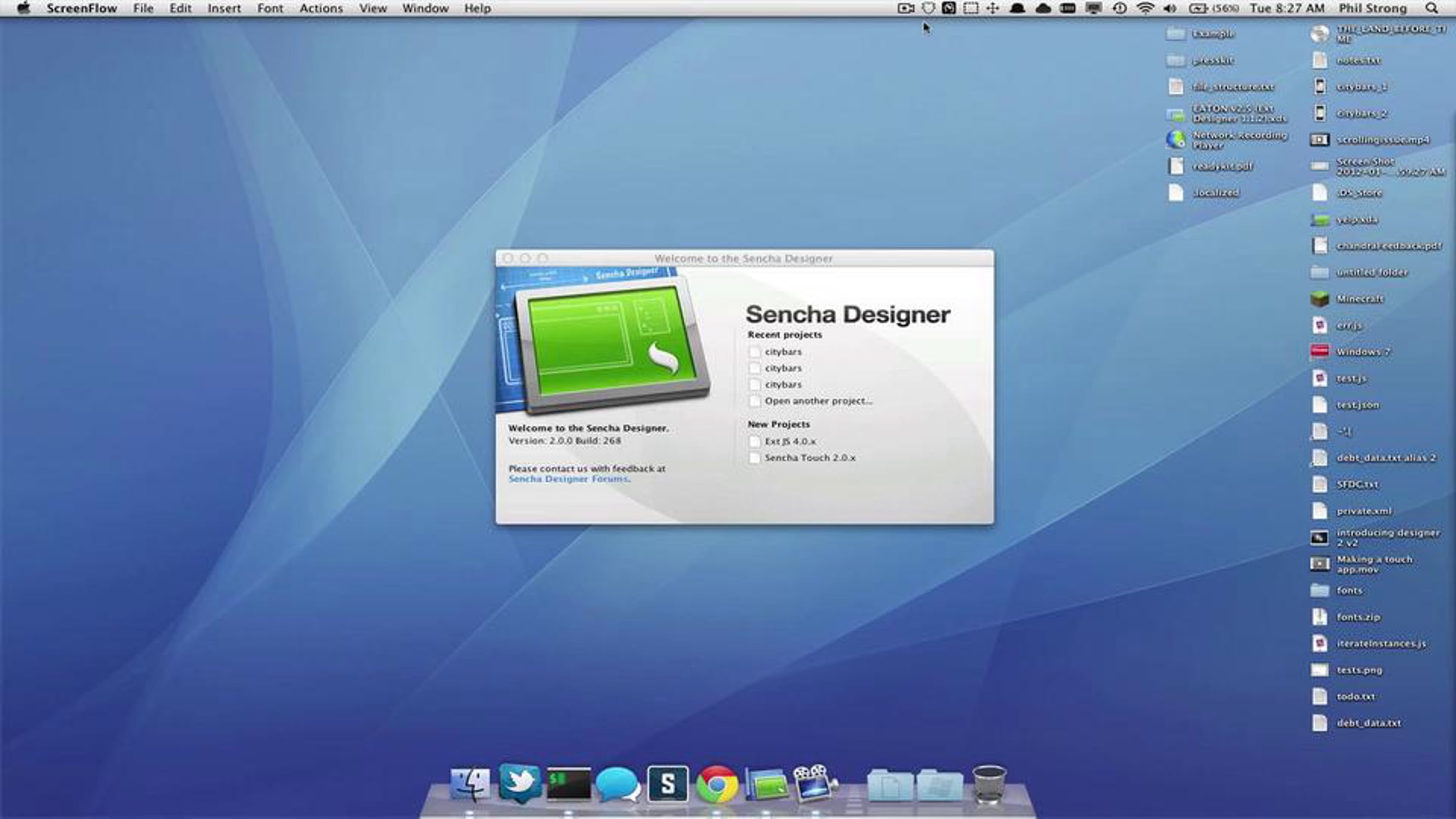Select the fonts.zip archive on the desktop
The width and height of the screenshot is (1456, 819).
1319,616
